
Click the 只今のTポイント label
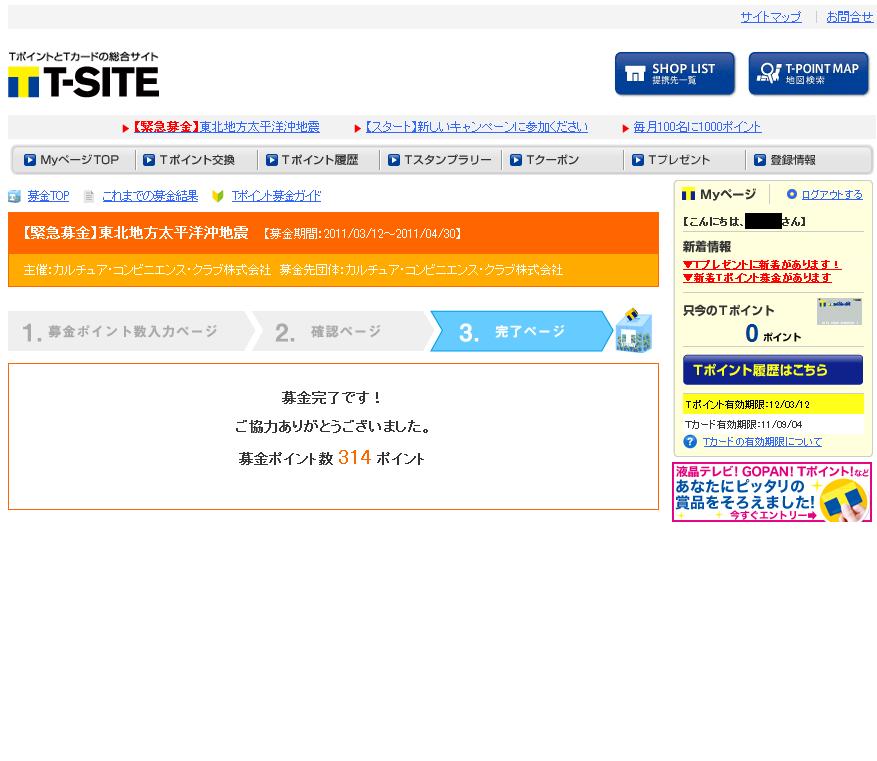point(729,311)
